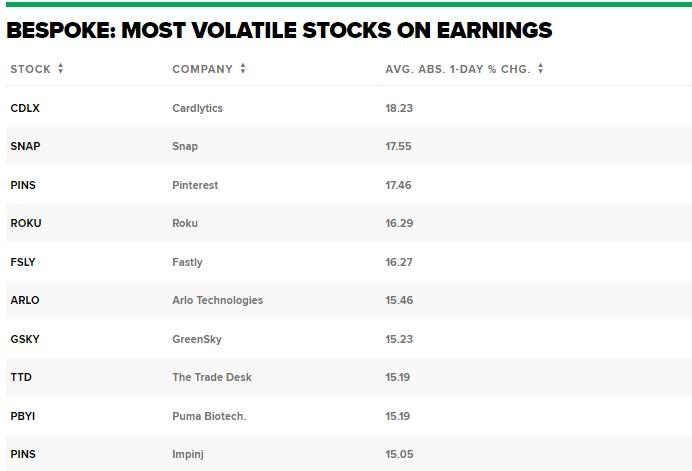Click the sort arrows beside STOCK header

61,69
